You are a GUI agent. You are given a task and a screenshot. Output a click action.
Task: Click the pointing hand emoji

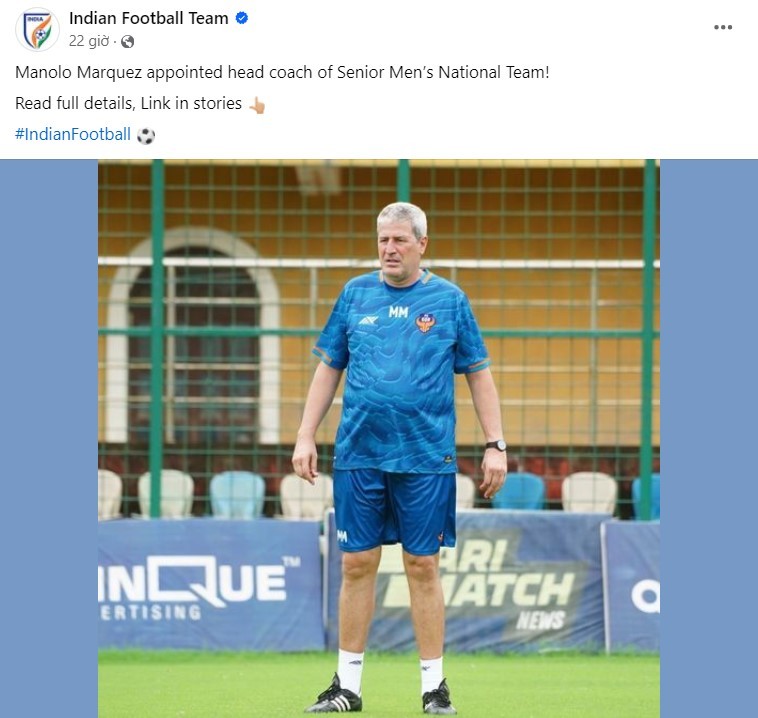pyautogui.click(x=257, y=104)
